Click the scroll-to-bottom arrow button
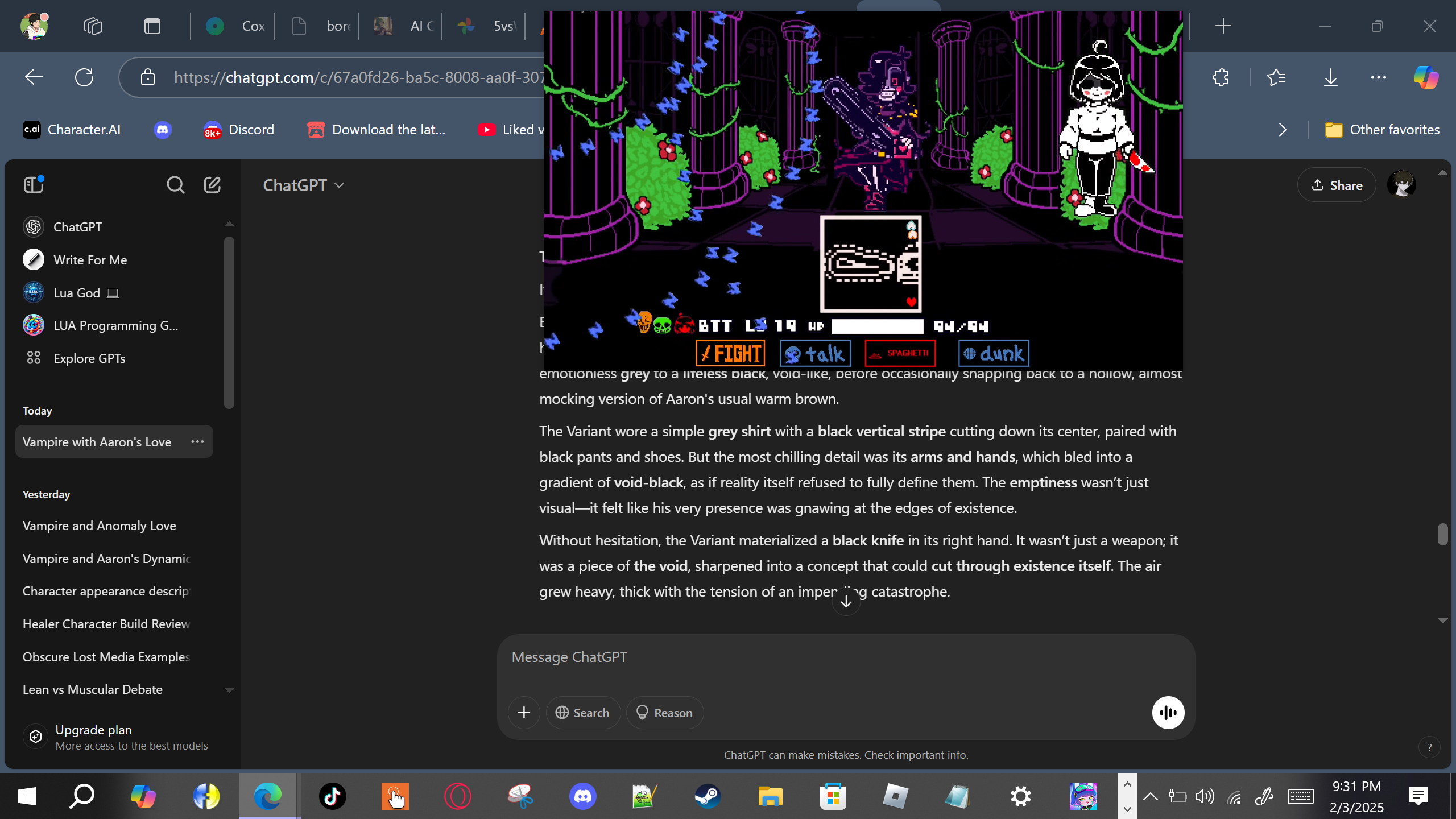1456x819 pixels. (x=846, y=601)
